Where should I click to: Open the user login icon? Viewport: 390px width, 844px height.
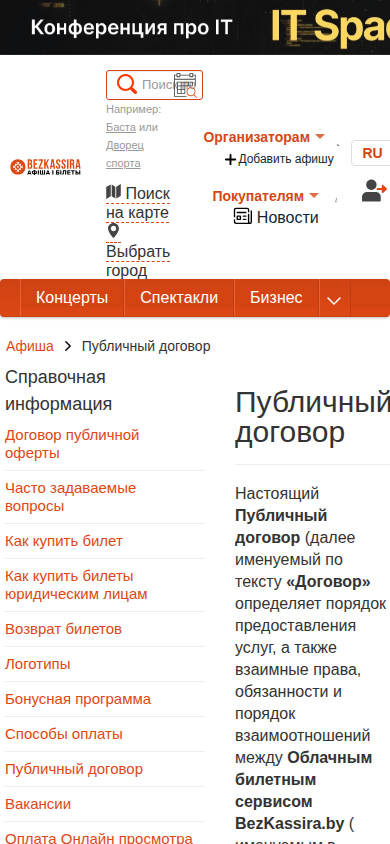click(374, 191)
